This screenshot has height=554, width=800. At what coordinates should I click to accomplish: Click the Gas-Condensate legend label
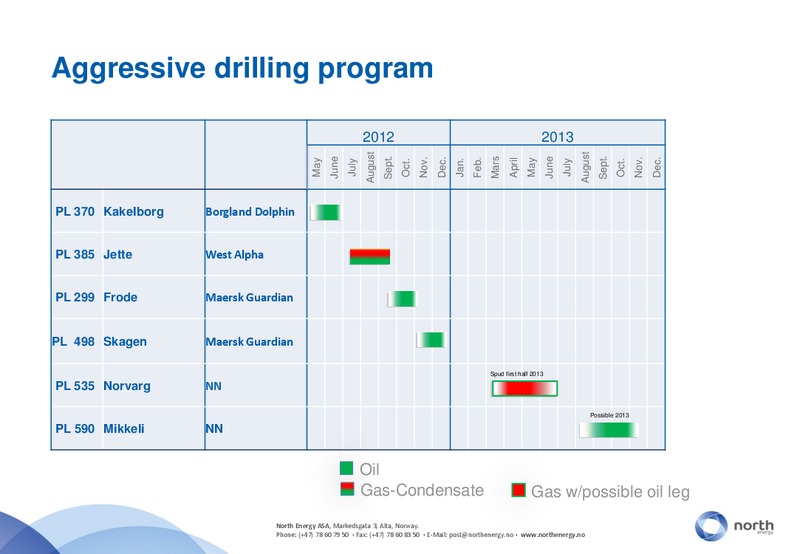[422, 490]
